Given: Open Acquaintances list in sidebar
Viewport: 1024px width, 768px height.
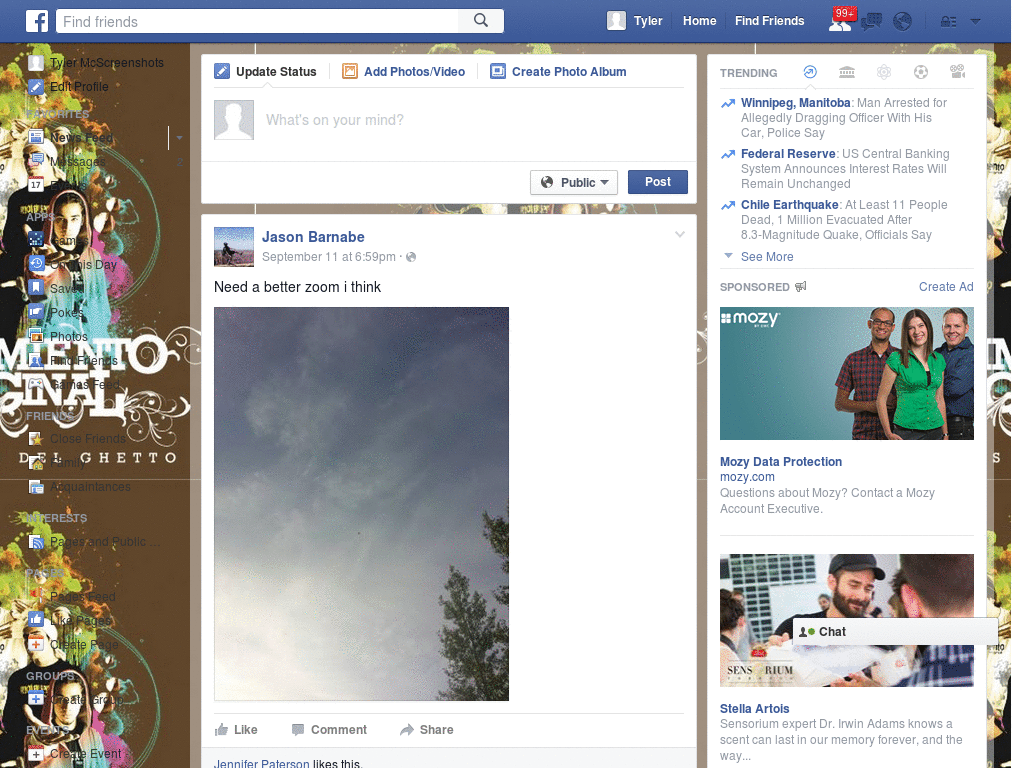Looking at the screenshot, I should click(90, 487).
